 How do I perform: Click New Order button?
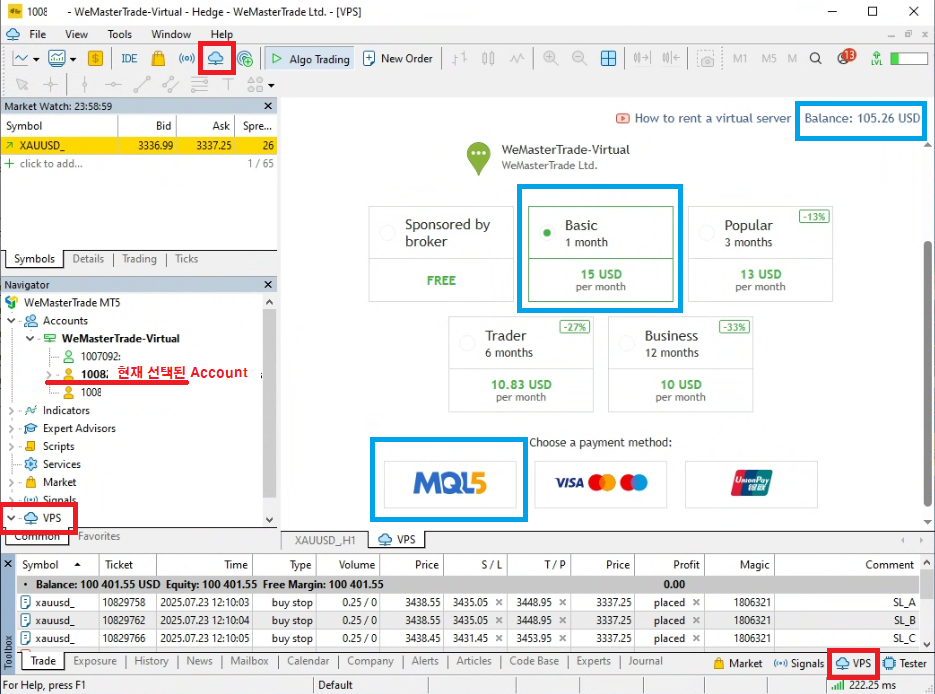(x=398, y=58)
